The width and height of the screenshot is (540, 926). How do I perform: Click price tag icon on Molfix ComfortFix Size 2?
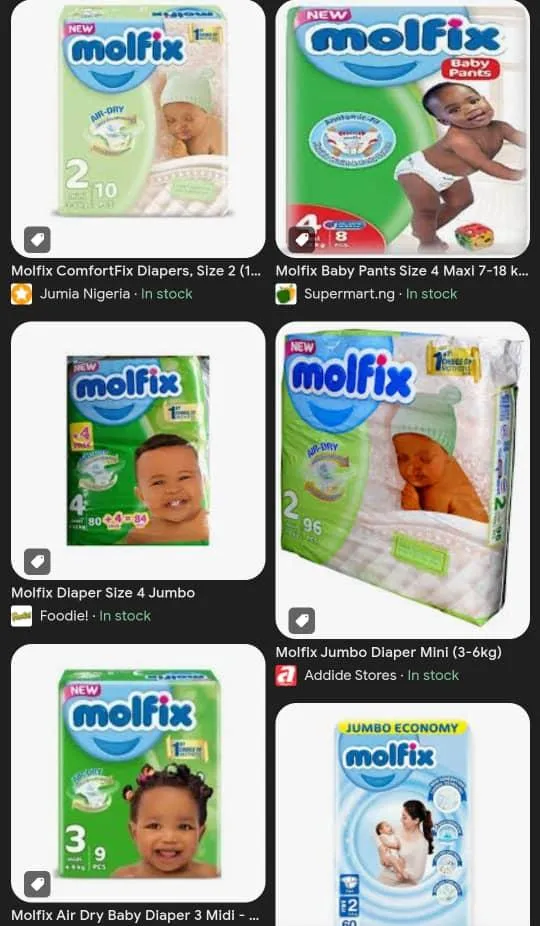pos(37,240)
